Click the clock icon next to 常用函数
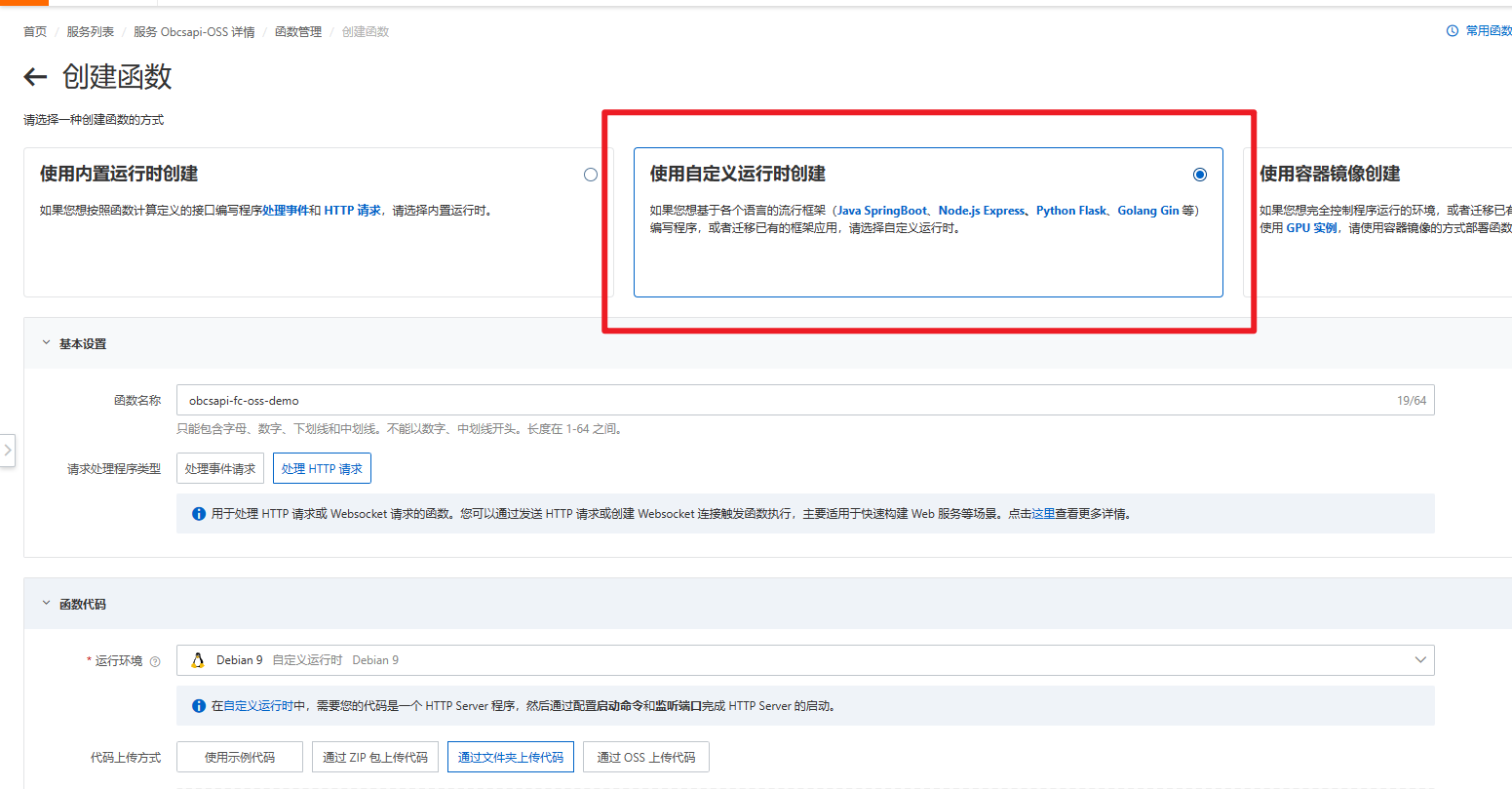The height and width of the screenshot is (789, 1512). tap(1453, 31)
